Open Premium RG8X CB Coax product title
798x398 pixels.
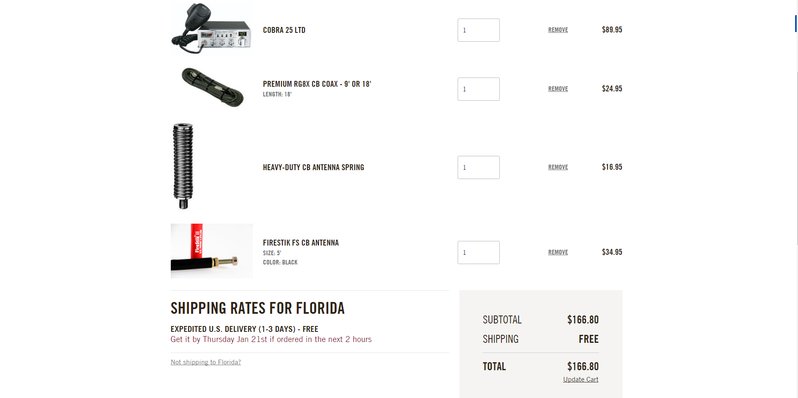(x=317, y=84)
